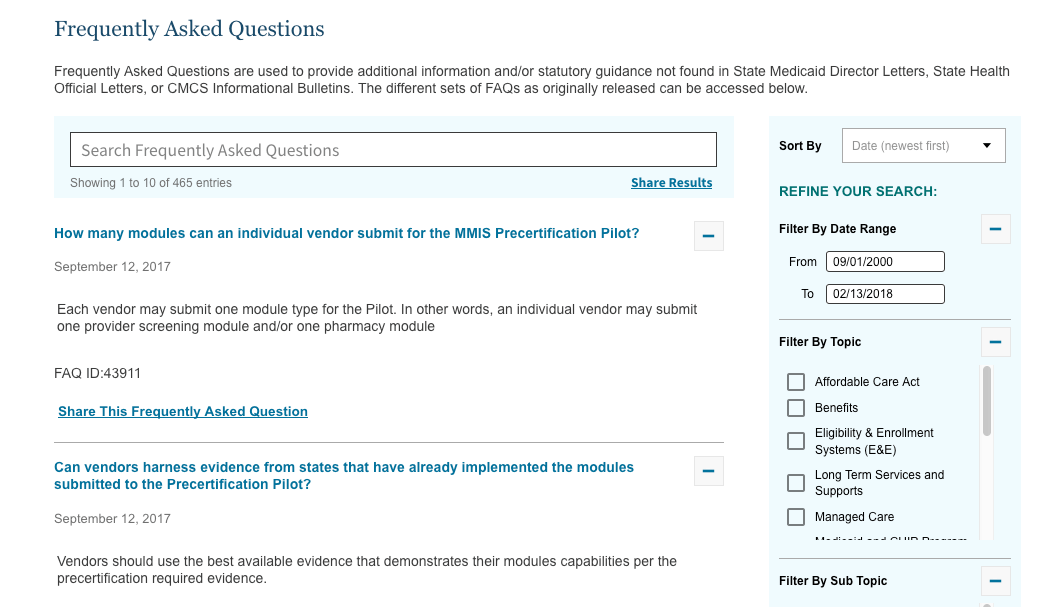Collapse the Filter By Topic section
The image size is (1059, 607).
(x=996, y=342)
